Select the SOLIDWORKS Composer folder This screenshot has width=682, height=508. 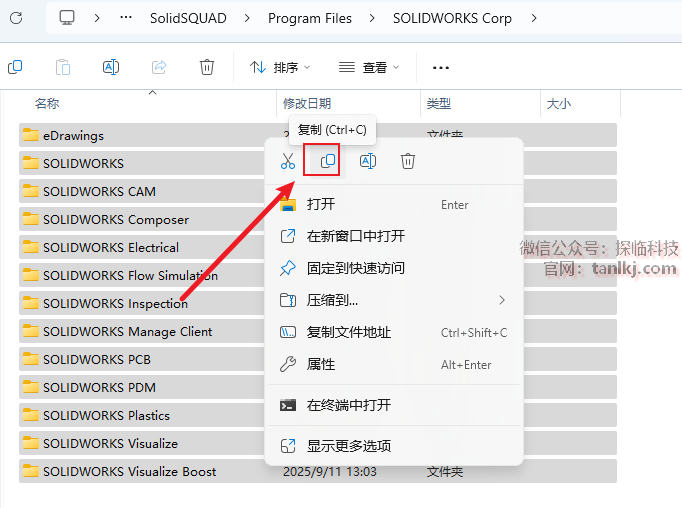[x=141, y=219]
